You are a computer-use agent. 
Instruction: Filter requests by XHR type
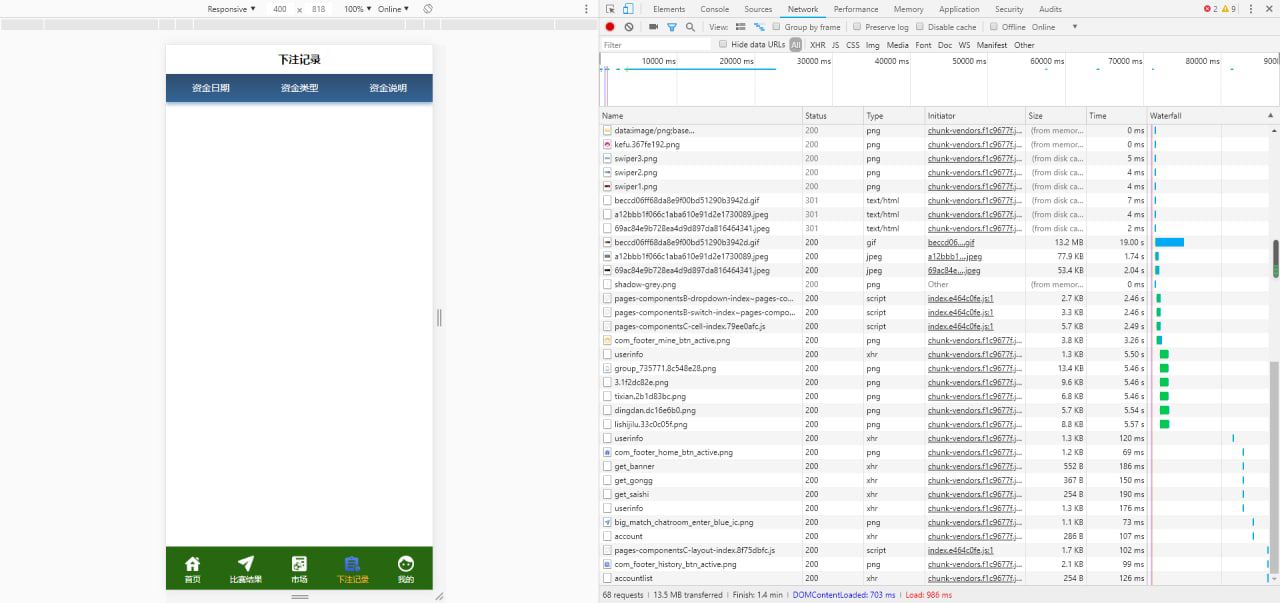tap(817, 45)
